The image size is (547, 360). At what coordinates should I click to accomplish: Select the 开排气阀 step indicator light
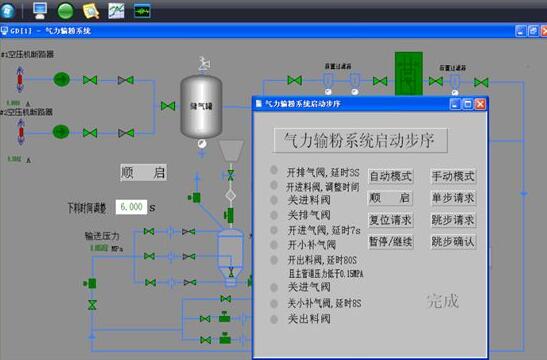[274, 170]
